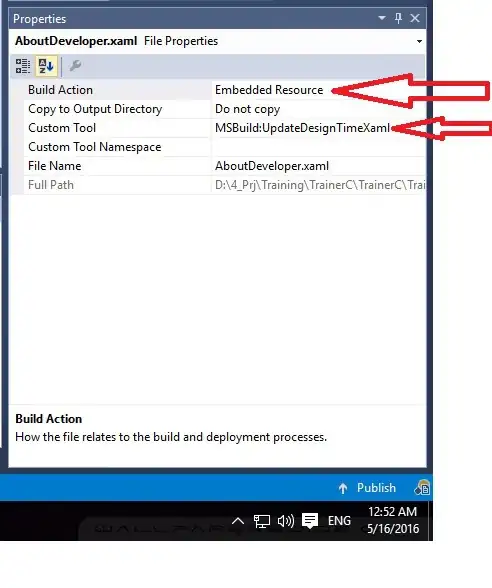Click the Full Path value D:\4_Prj\Training
Screen dimensions: 492x588
(x=320, y=185)
